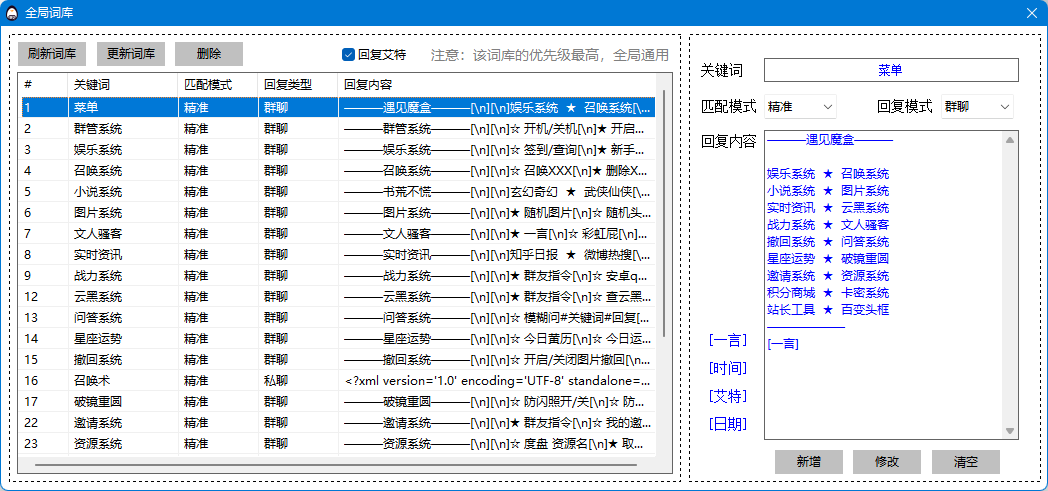
Task: Insert the [艾特] variable link
Action: [727, 396]
